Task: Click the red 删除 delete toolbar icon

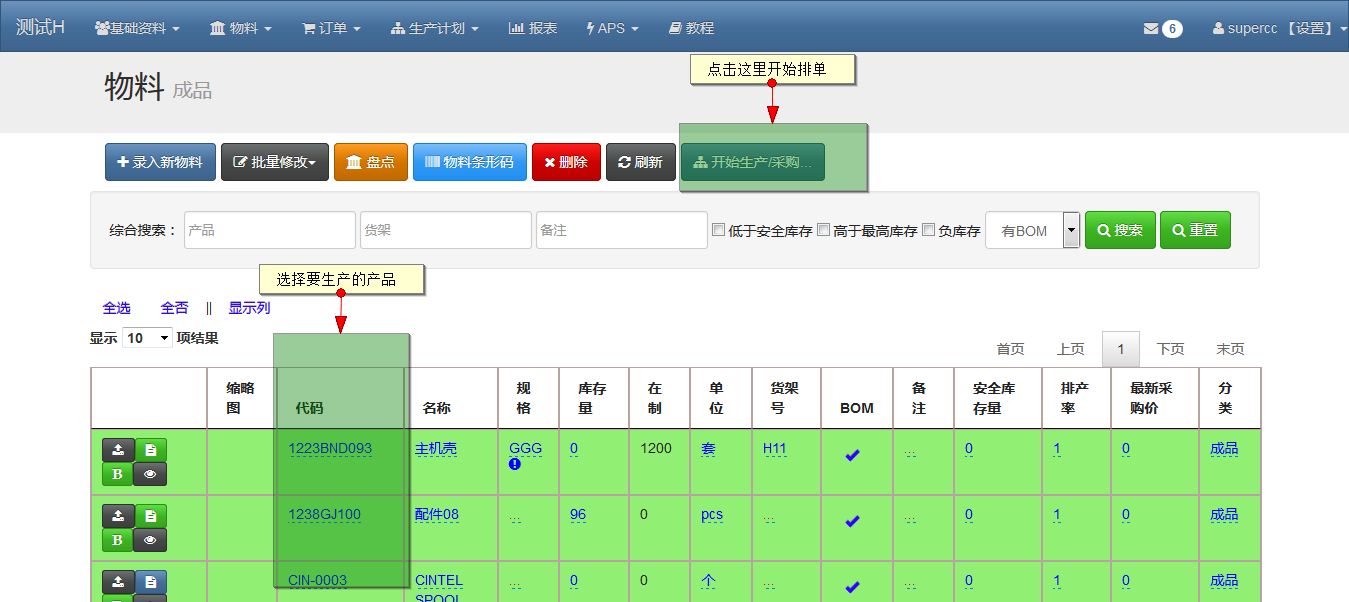Action: 566,161
